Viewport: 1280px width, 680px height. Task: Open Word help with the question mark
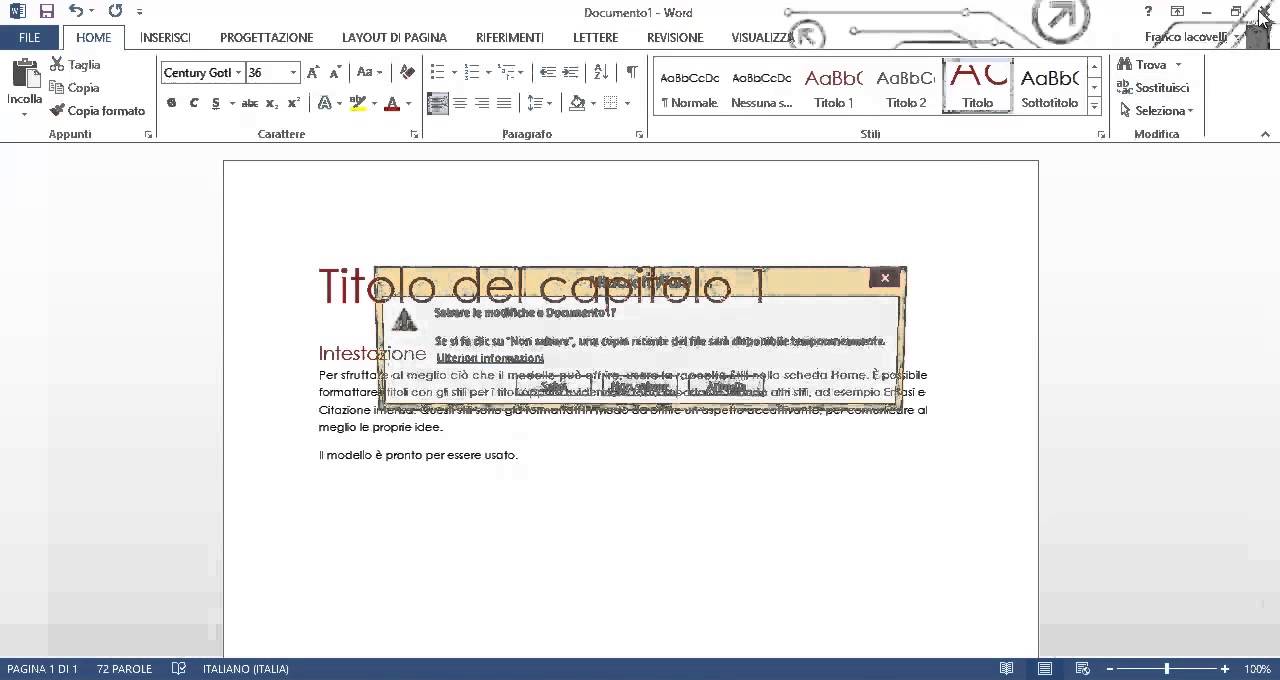(x=1148, y=11)
